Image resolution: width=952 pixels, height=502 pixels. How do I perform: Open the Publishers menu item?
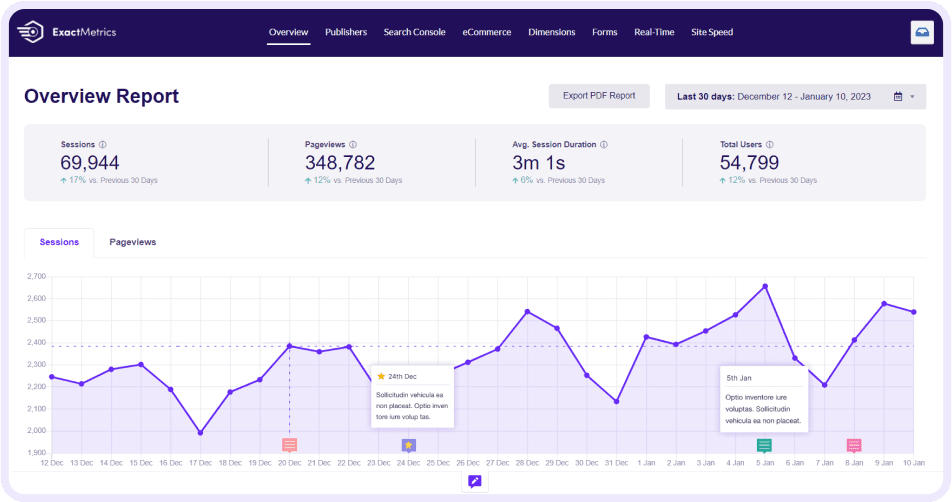click(x=346, y=32)
